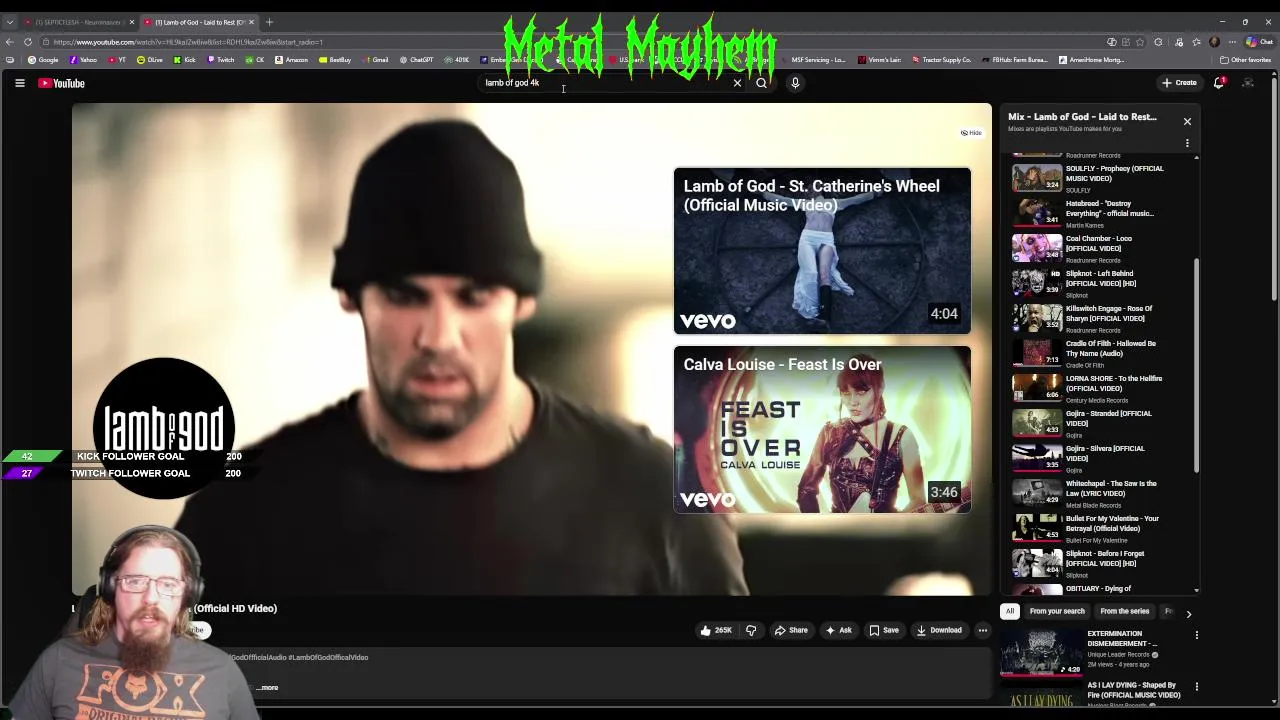Open the Other favorites folder

pyautogui.click(x=1245, y=60)
